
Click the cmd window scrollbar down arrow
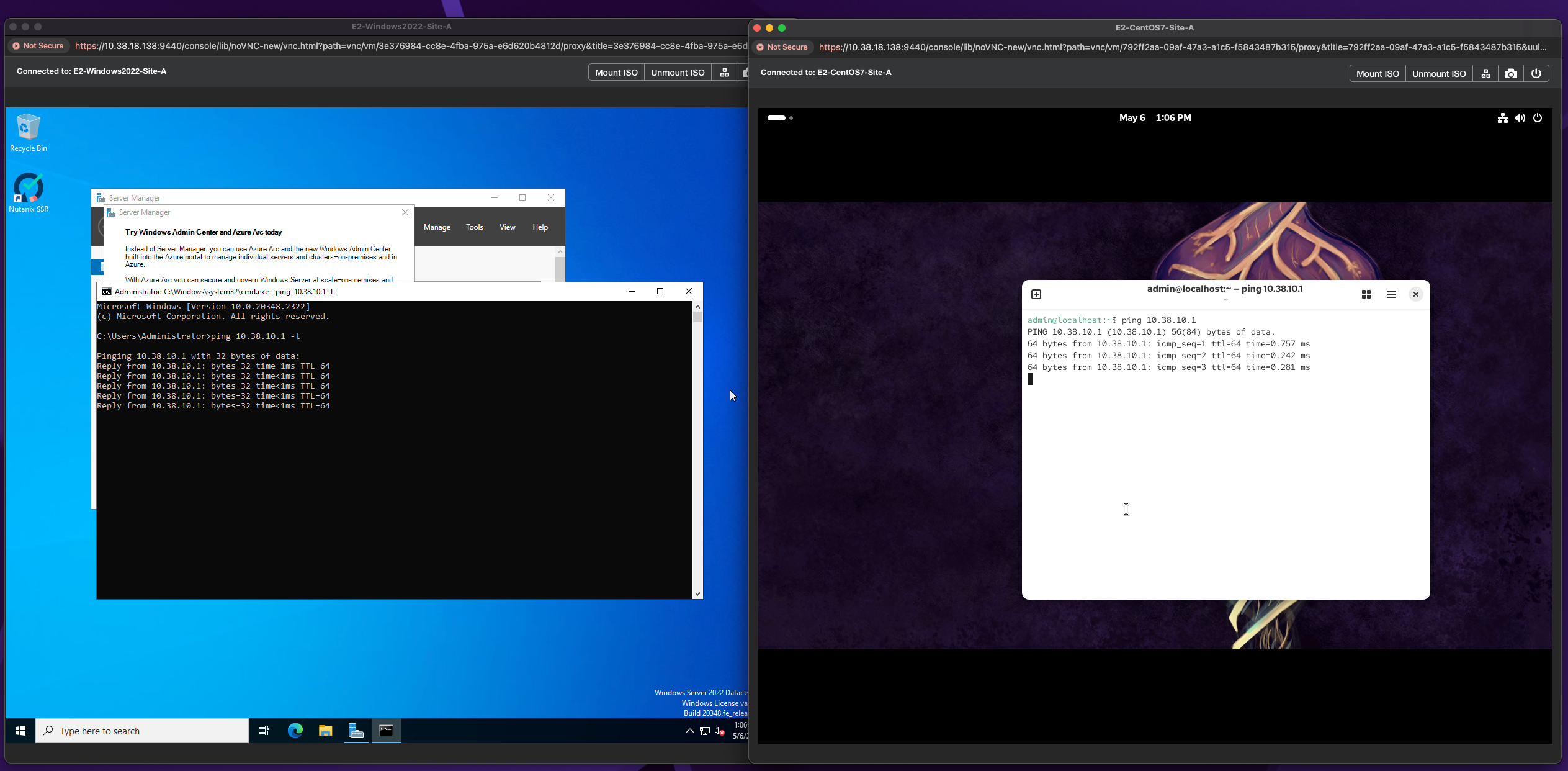[x=697, y=593]
